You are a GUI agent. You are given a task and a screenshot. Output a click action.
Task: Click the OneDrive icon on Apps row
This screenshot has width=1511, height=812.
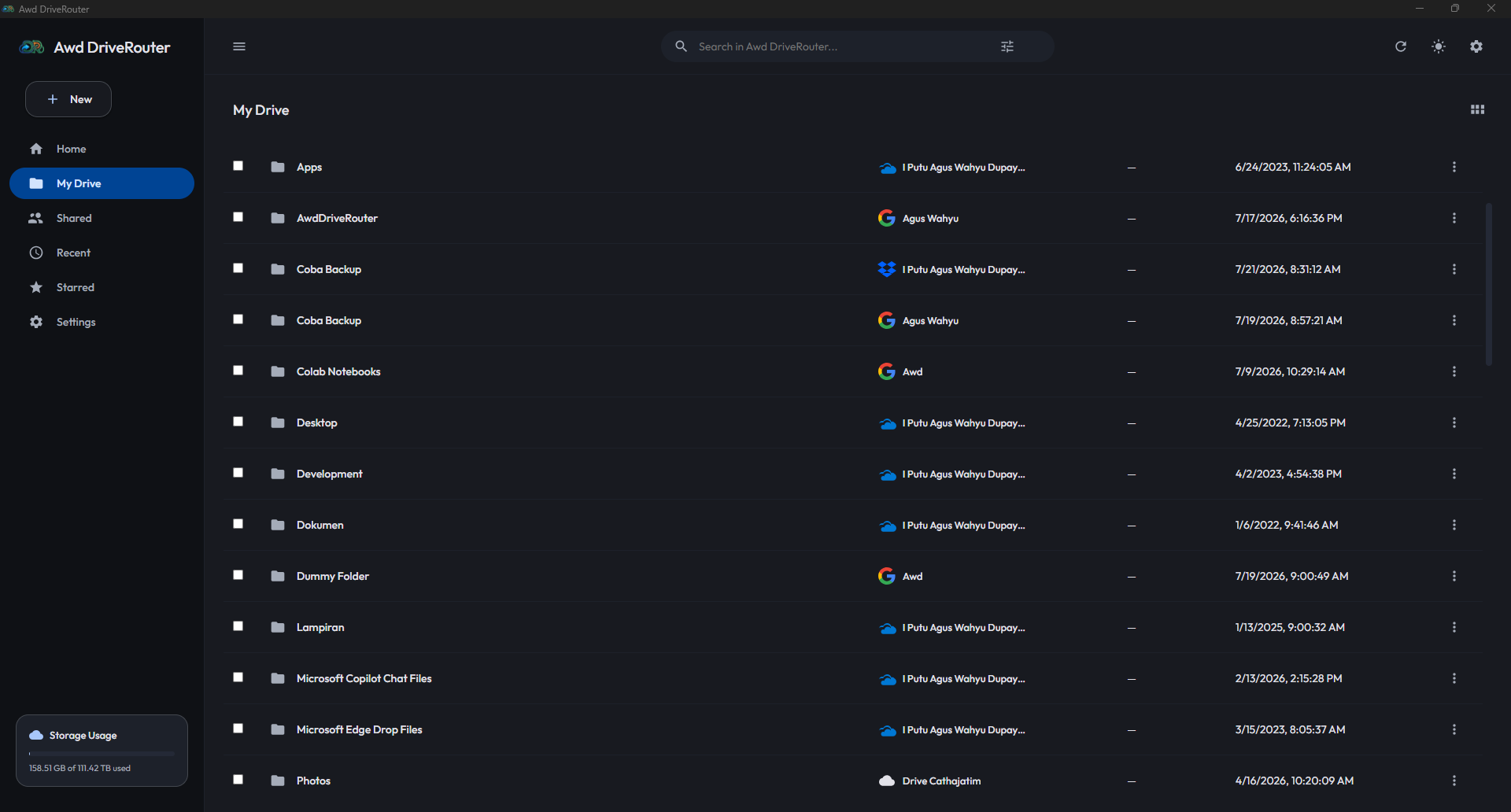point(888,168)
